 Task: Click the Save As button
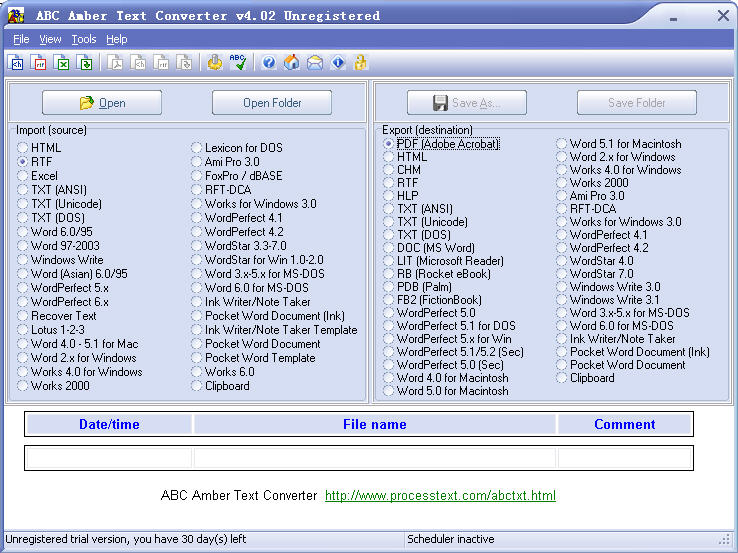(467, 103)
